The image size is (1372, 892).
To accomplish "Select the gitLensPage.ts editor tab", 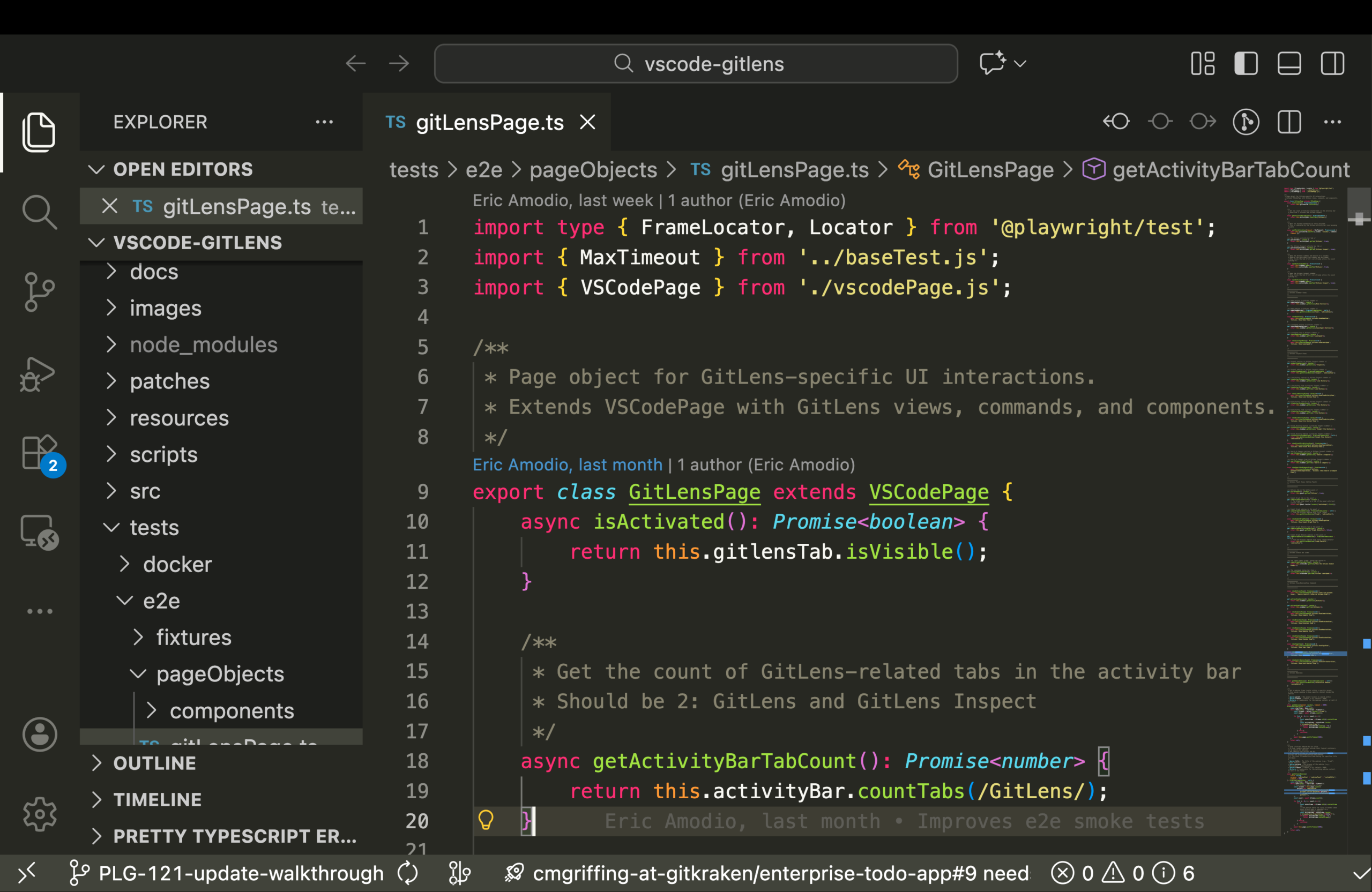I will [x=489, y=122].
